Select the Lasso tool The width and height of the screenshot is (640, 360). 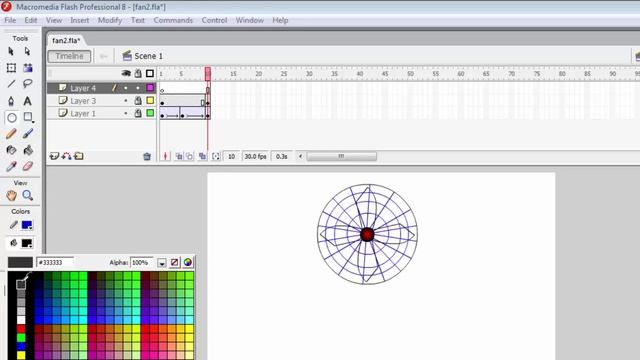(x=27, y=84)
